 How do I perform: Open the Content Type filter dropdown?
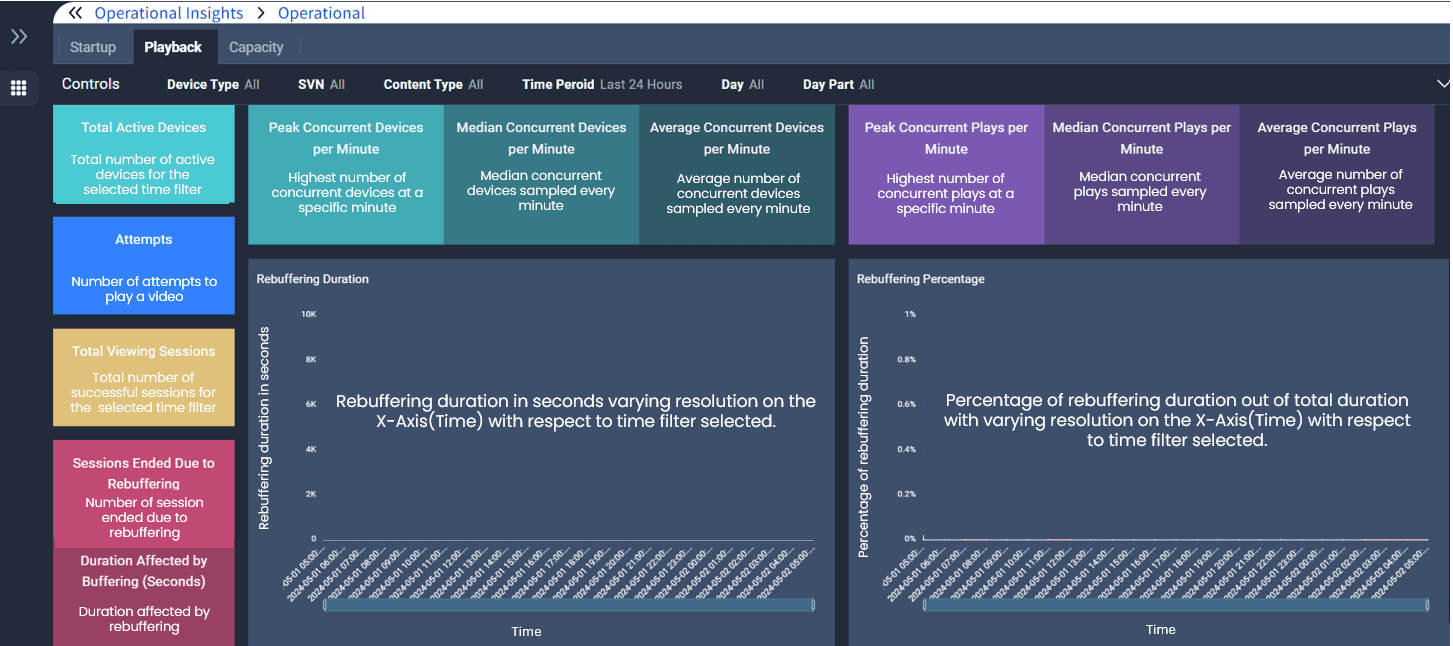433,85
